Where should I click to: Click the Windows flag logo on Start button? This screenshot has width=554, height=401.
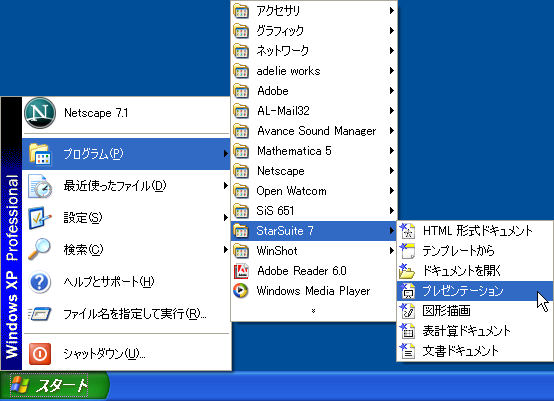click(x=20, y=385)
